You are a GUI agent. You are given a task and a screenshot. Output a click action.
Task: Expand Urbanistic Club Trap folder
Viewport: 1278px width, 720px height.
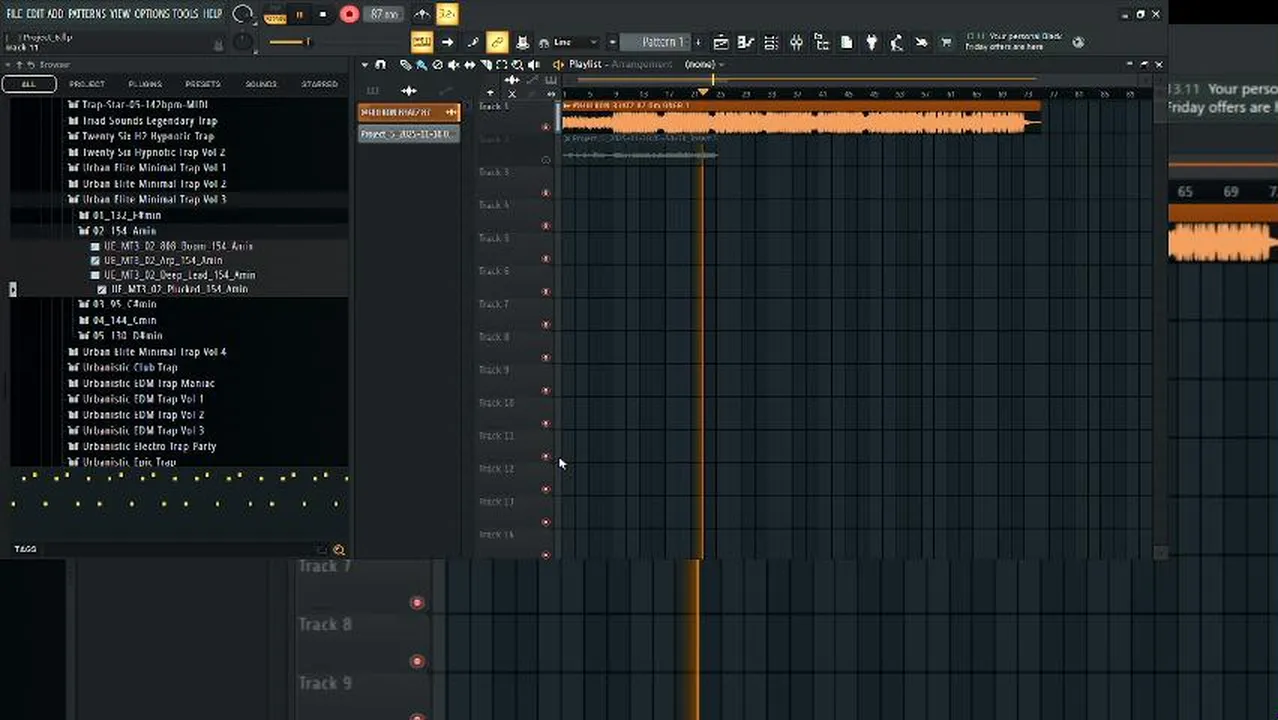(x=123, y=367)
